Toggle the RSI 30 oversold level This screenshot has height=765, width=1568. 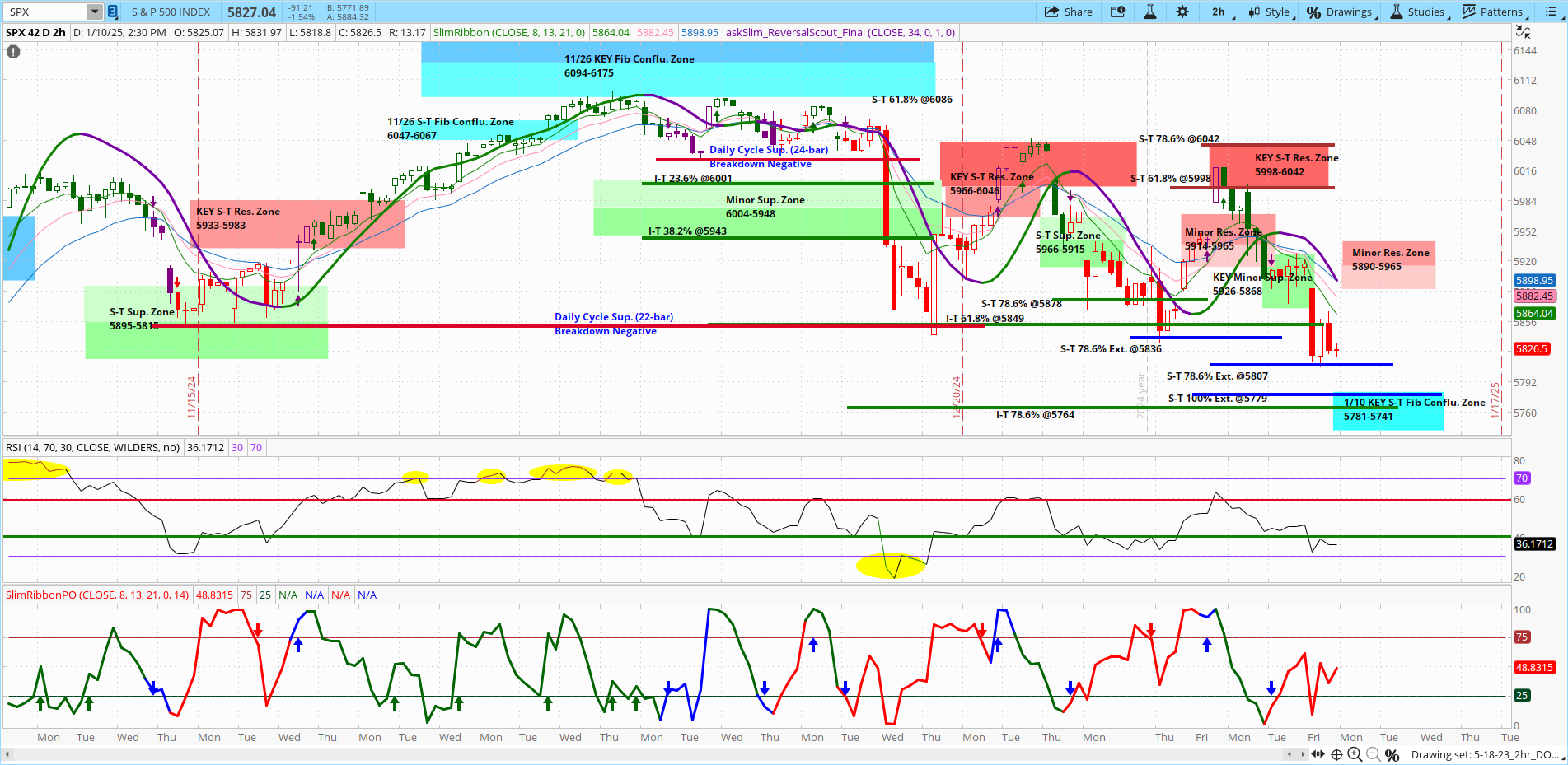click(x=237, y=447)
